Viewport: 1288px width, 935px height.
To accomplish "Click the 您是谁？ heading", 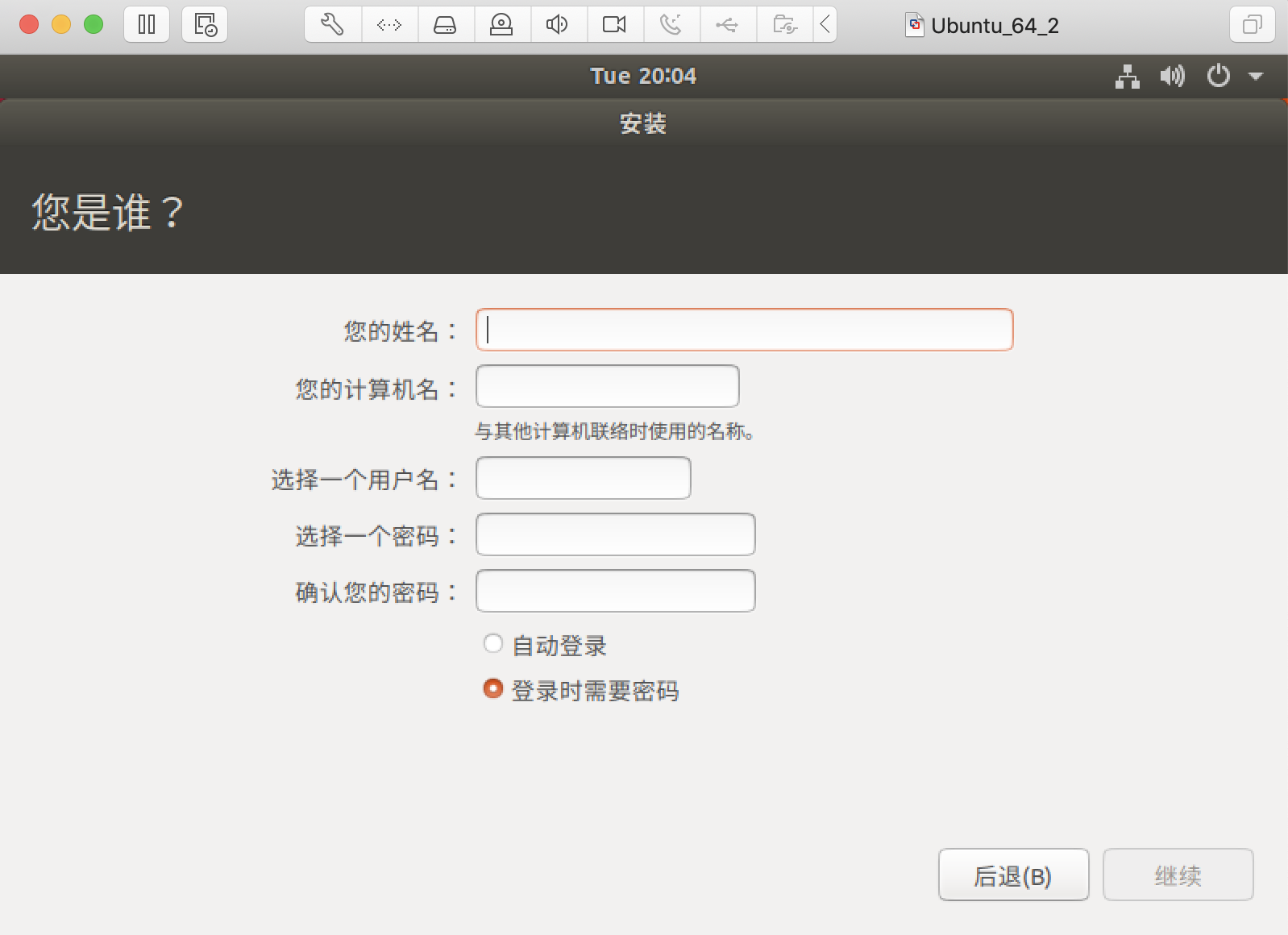I will (109, 213).
